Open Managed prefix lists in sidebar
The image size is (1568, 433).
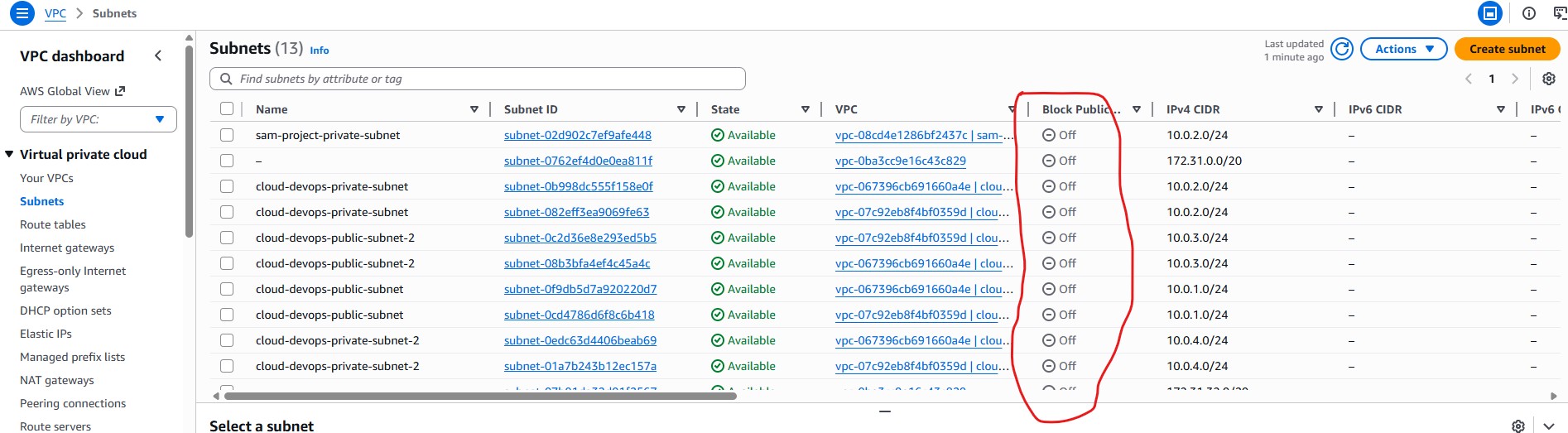[x=73, y=357]
